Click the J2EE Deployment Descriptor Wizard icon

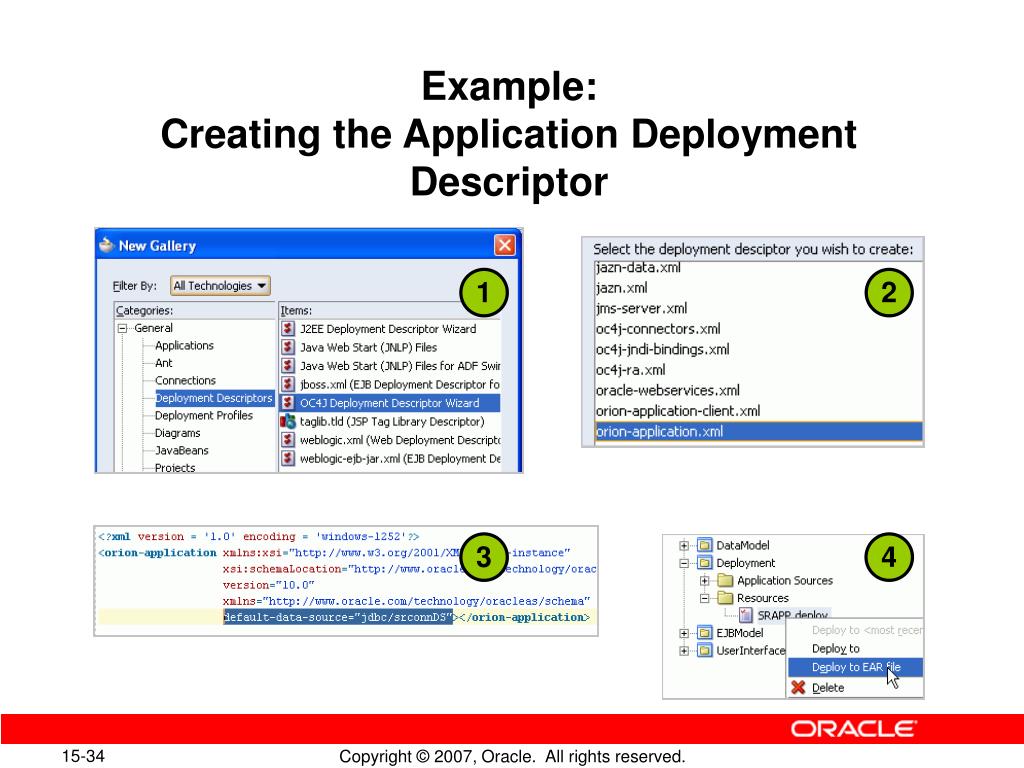coord(286,328)
